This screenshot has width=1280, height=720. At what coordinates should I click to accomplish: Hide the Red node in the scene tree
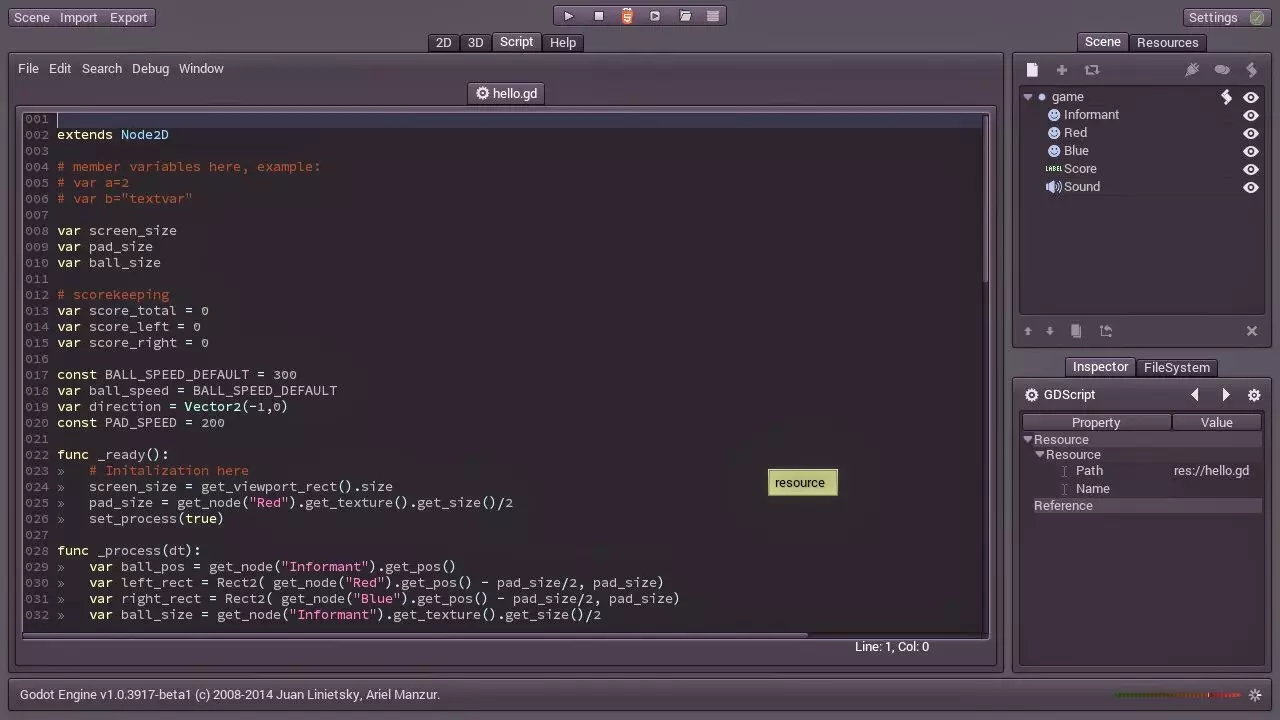(x=1251, y=133)
